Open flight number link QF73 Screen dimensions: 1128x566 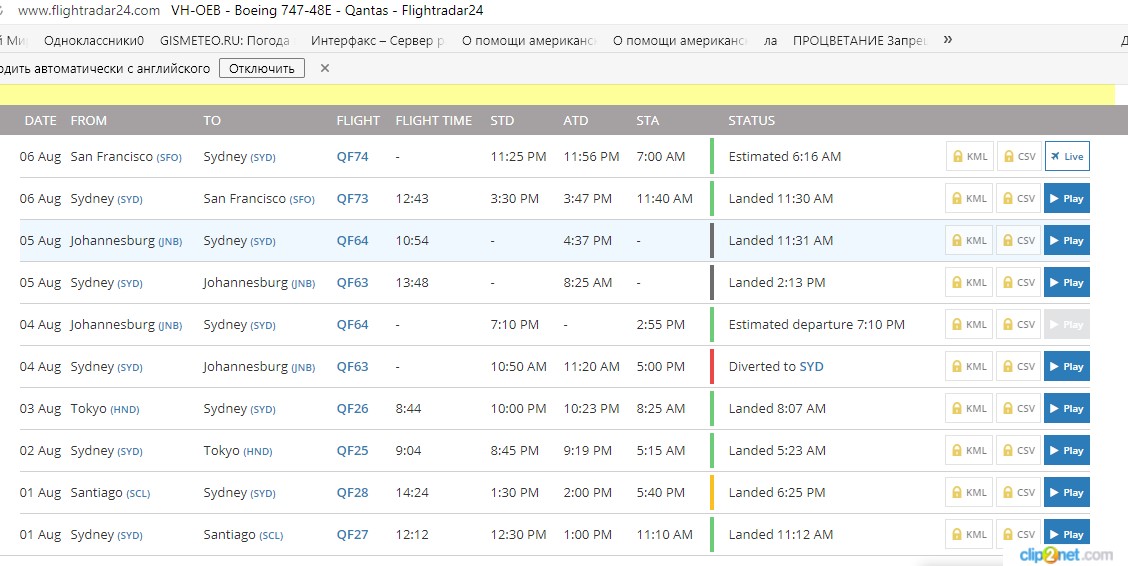point(352,198)
